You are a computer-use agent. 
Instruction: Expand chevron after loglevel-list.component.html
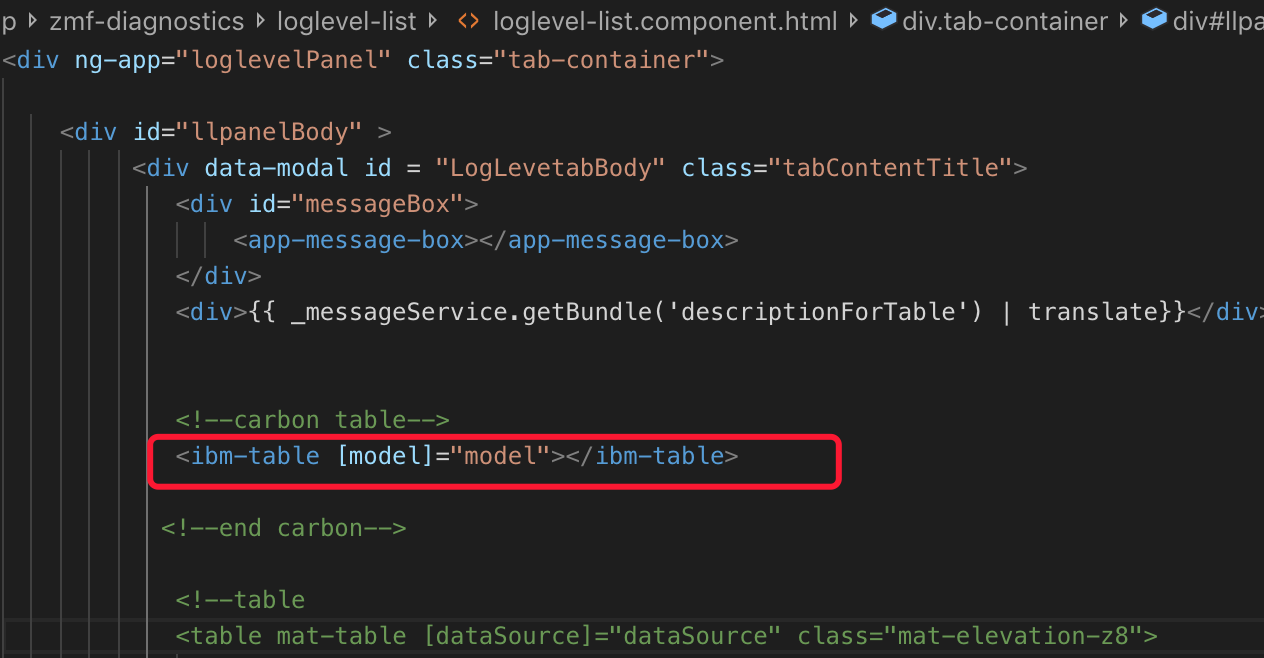[x=852, y=20]
